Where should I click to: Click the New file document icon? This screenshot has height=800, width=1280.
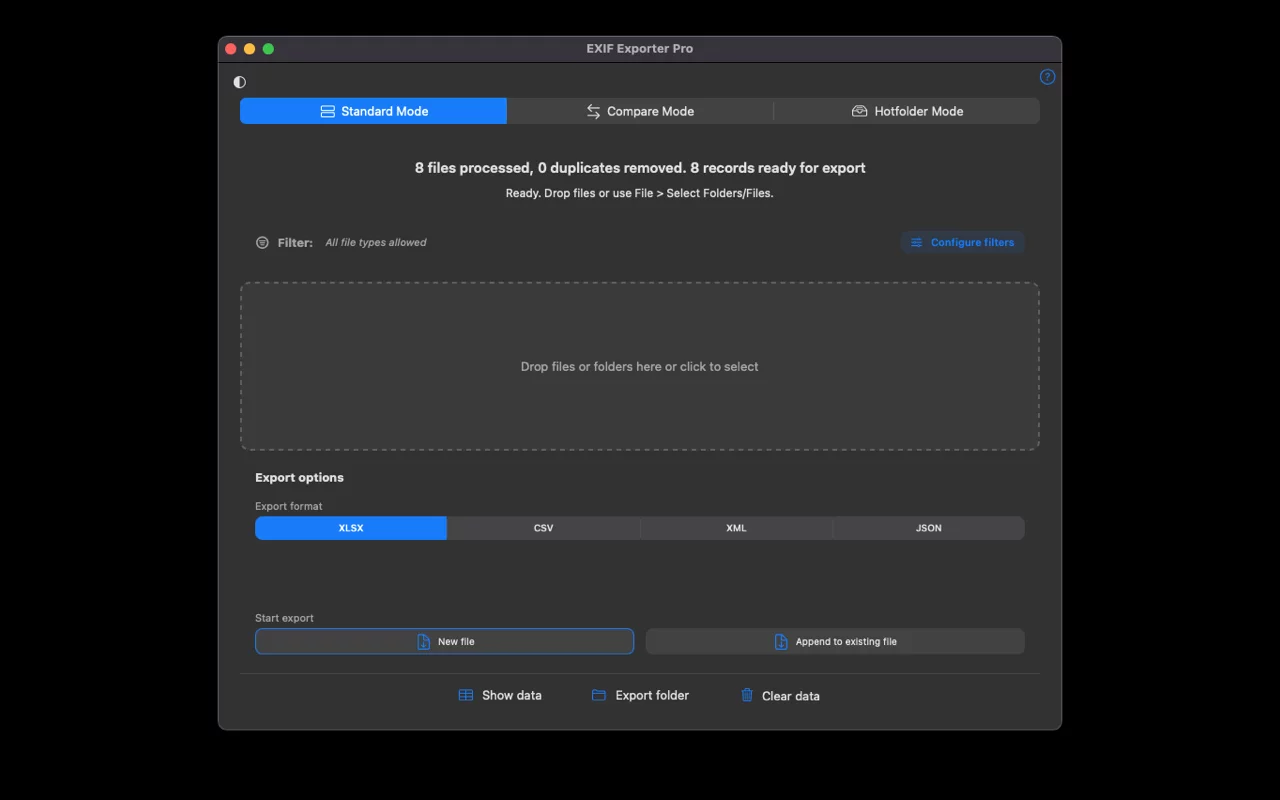pyautogui.click(x=424, y=642)
